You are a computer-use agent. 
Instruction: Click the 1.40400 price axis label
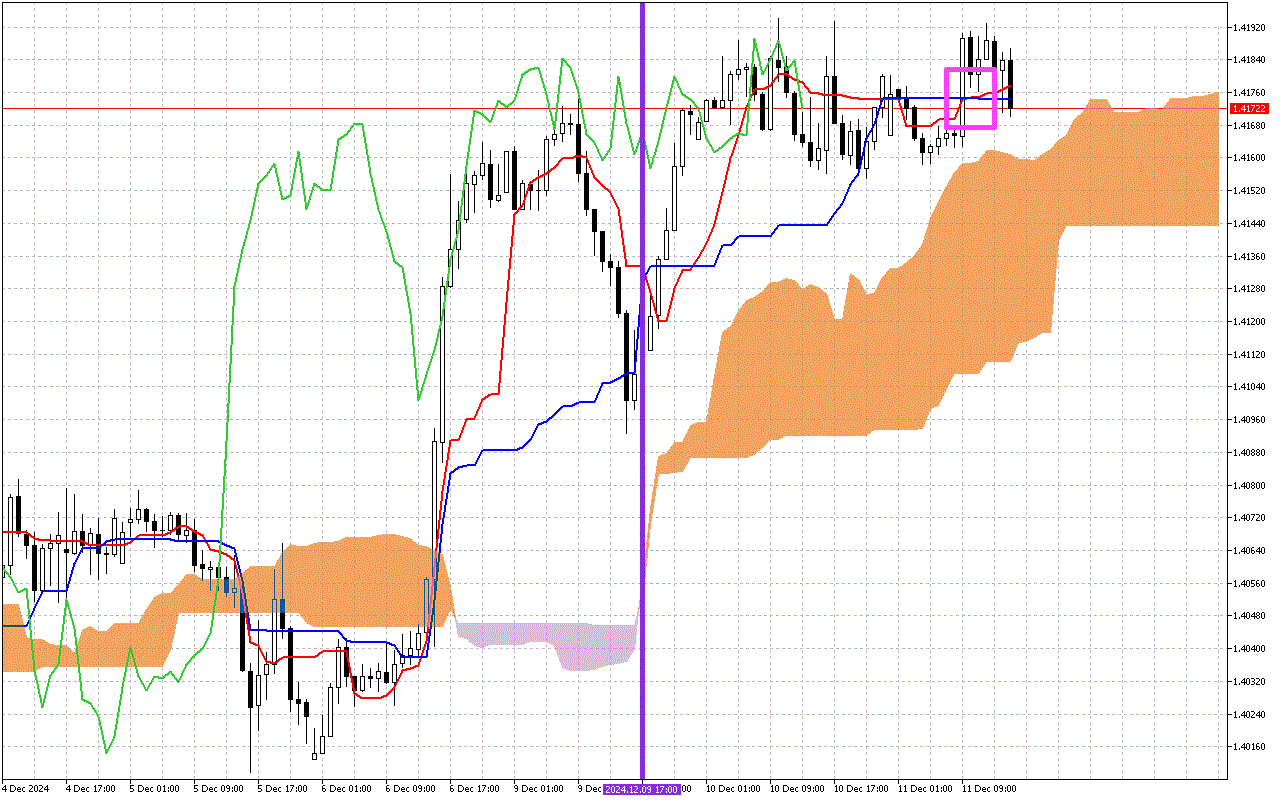point(1250,649)
